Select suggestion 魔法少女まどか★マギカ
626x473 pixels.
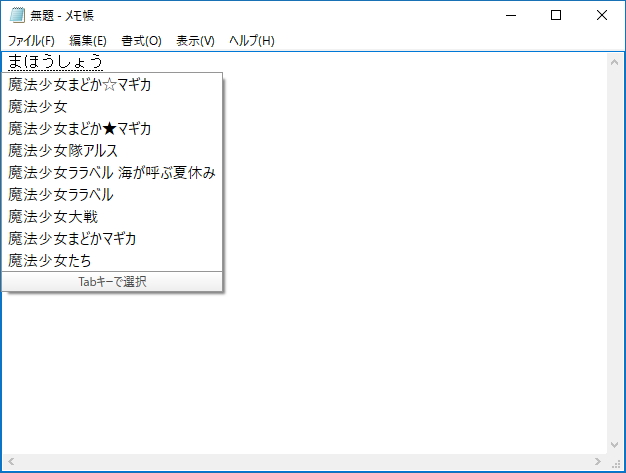coord(112,129)
